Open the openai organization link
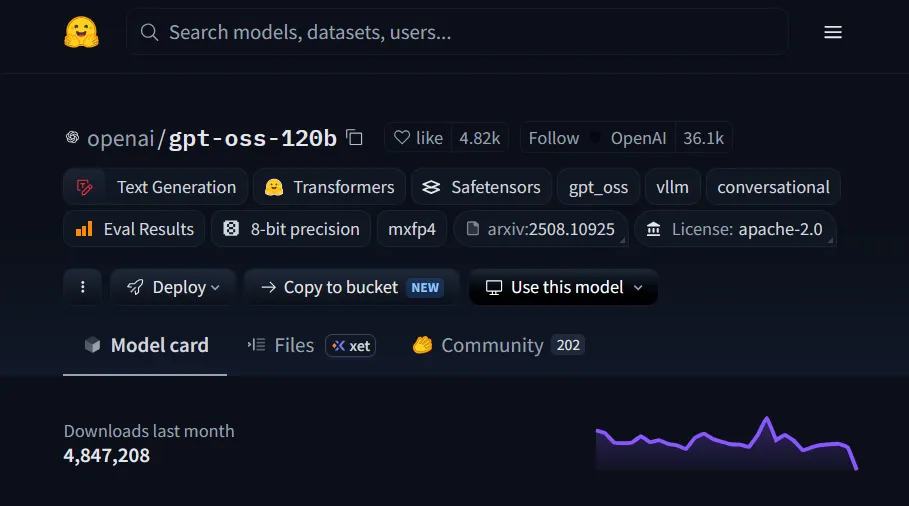Screen dimensions: 909x506 coord(121,139)
